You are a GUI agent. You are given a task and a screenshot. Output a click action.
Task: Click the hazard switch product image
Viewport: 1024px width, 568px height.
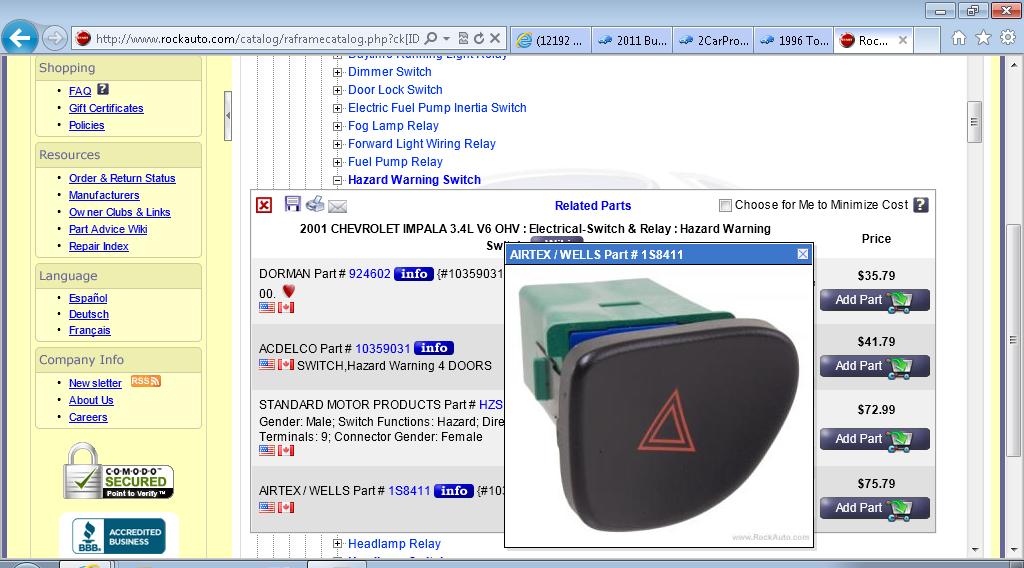659,405
